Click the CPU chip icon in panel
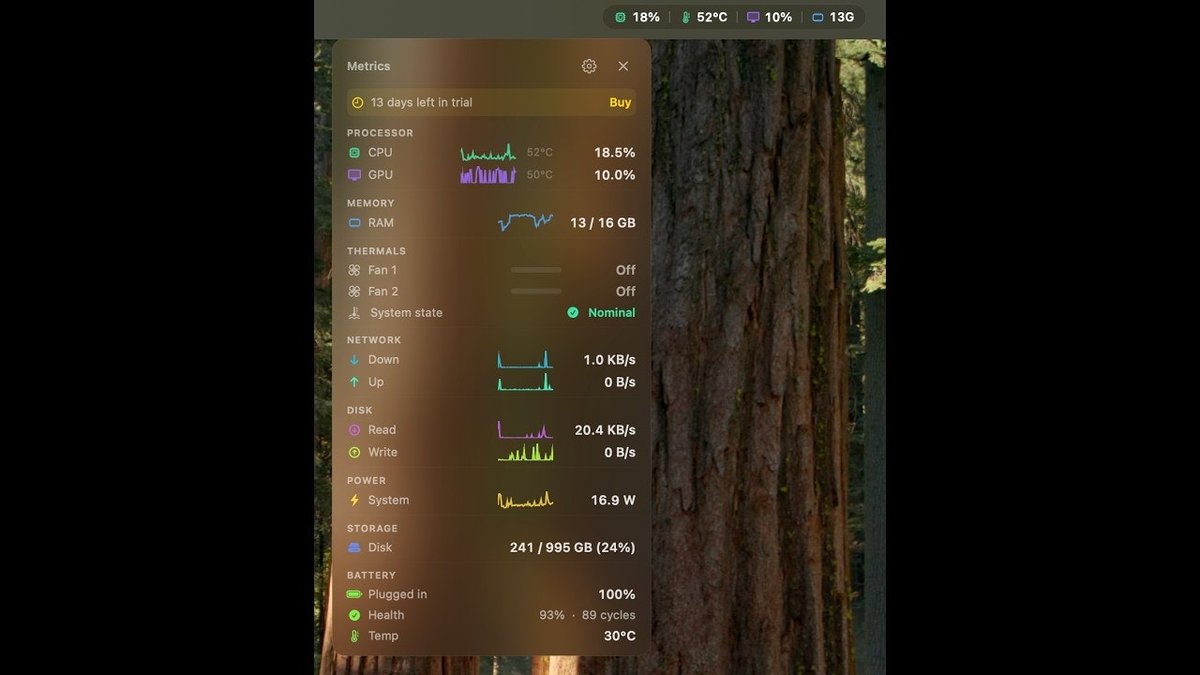 [x=354, y=153]
